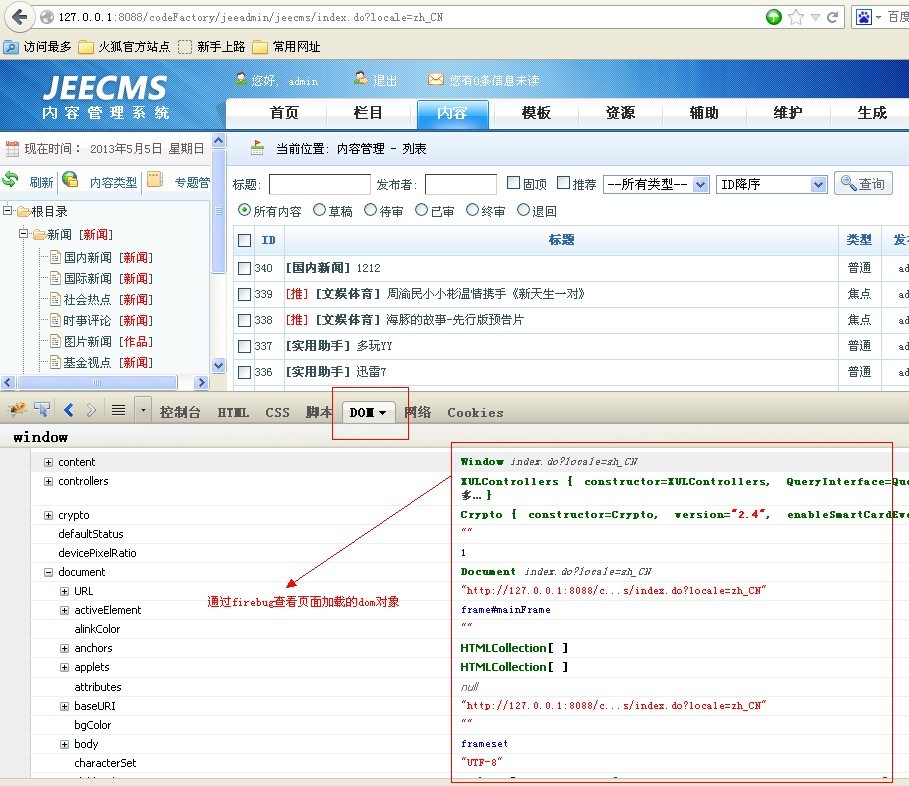Open article titled 多玩YY
The image size is (909, 786).
coord(374,346)
